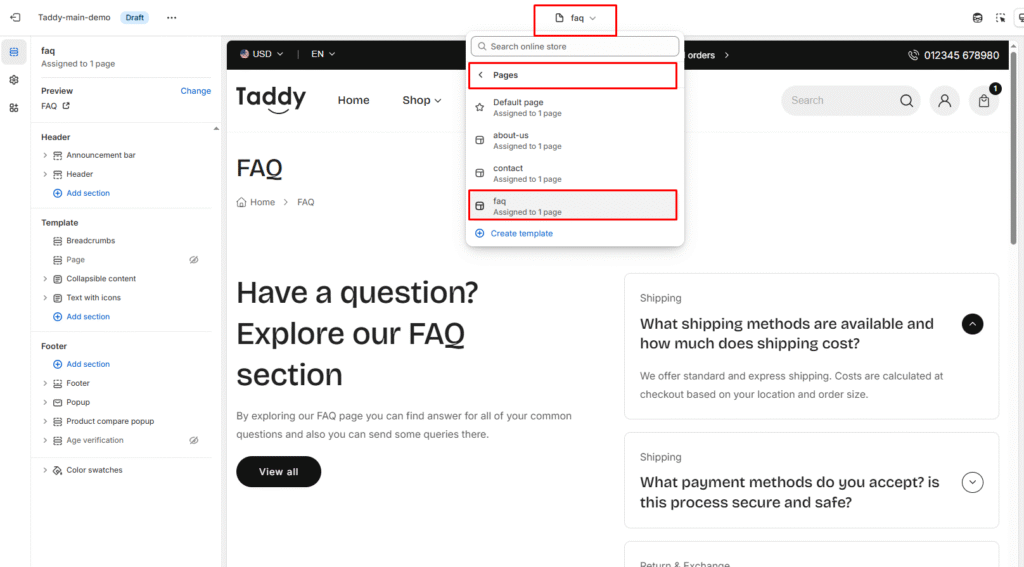Open the shopping bag cart icon

[x=984, y=101]
